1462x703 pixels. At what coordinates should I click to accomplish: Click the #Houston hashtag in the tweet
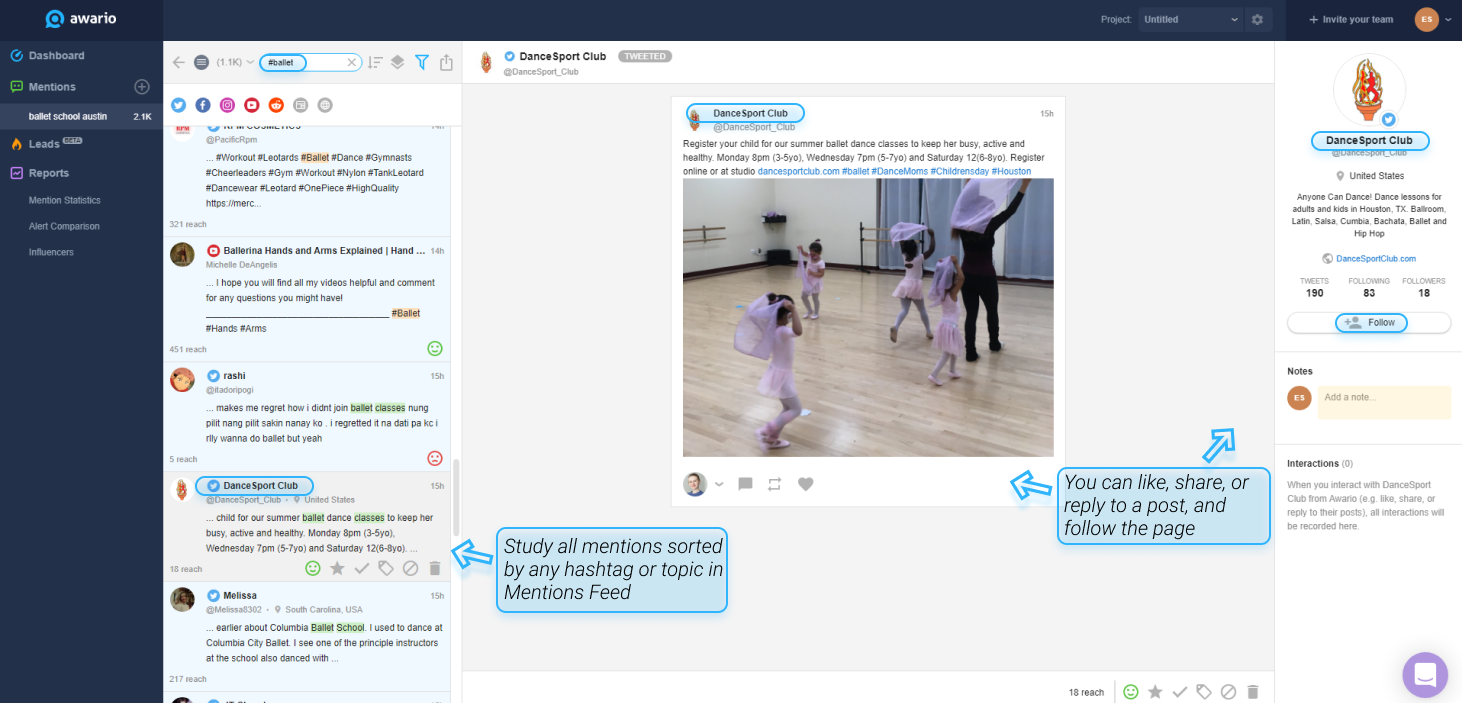(1011, 172)
